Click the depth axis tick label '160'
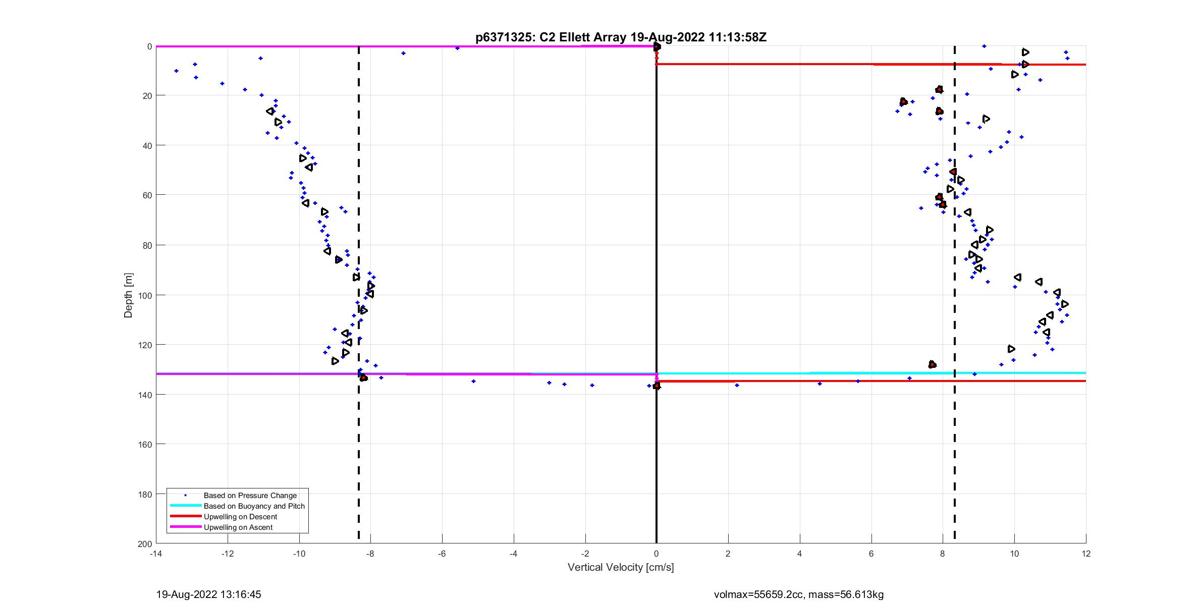1200x611 pixels. click(144, 443)
